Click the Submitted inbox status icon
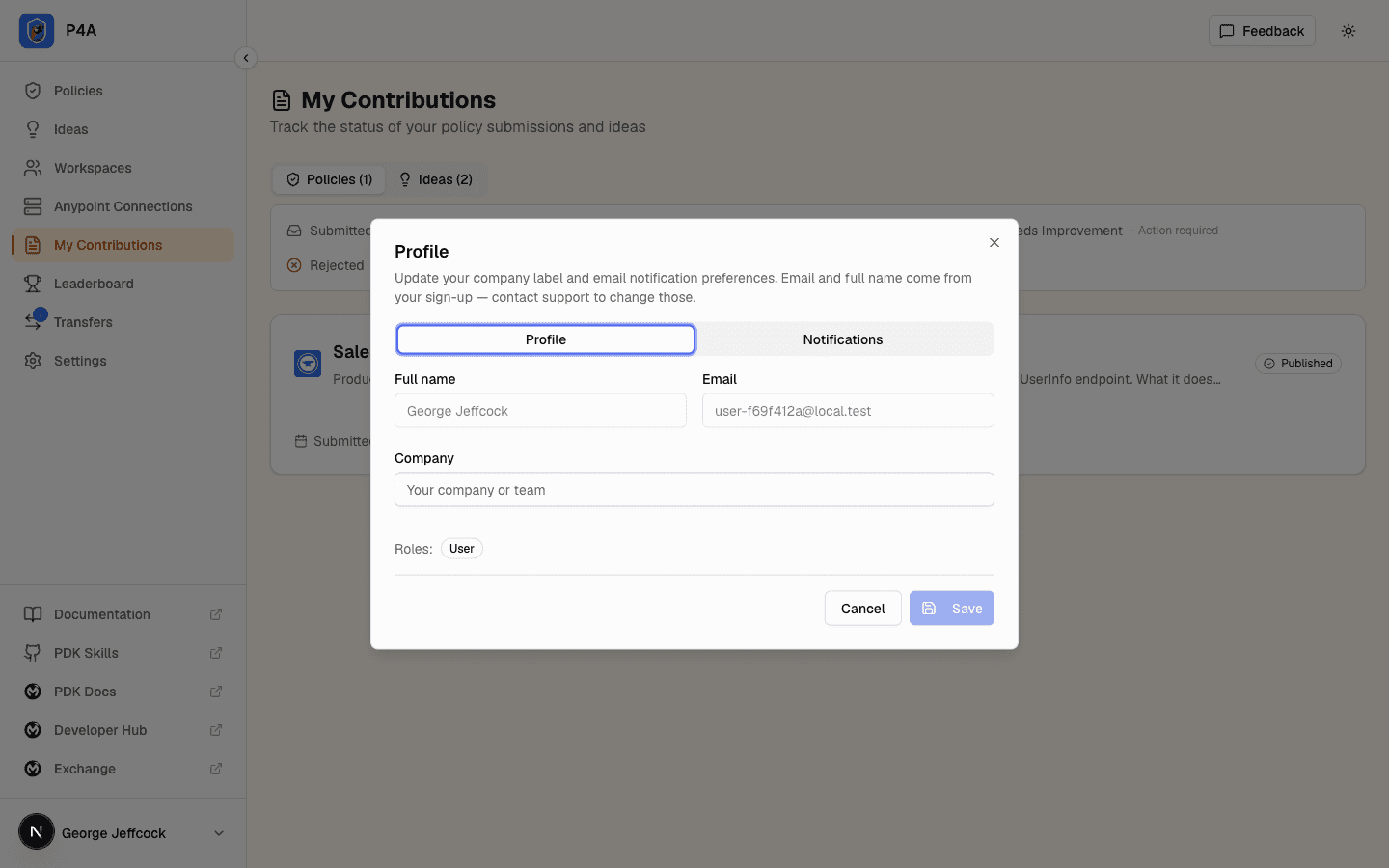Image resolution: width=1389 pixels, height=868 pixels. tap(294, 231)
